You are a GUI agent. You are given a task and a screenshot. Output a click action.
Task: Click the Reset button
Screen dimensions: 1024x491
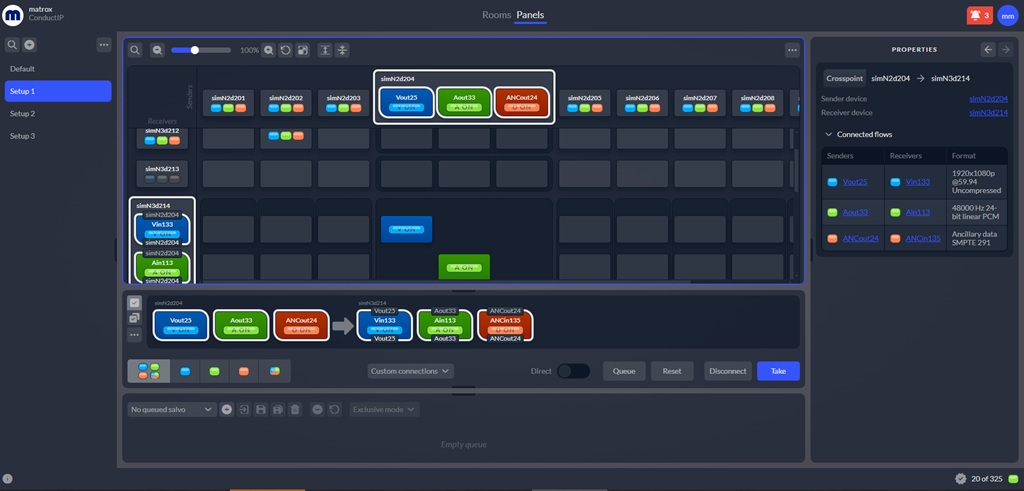[x=672, y=371]
